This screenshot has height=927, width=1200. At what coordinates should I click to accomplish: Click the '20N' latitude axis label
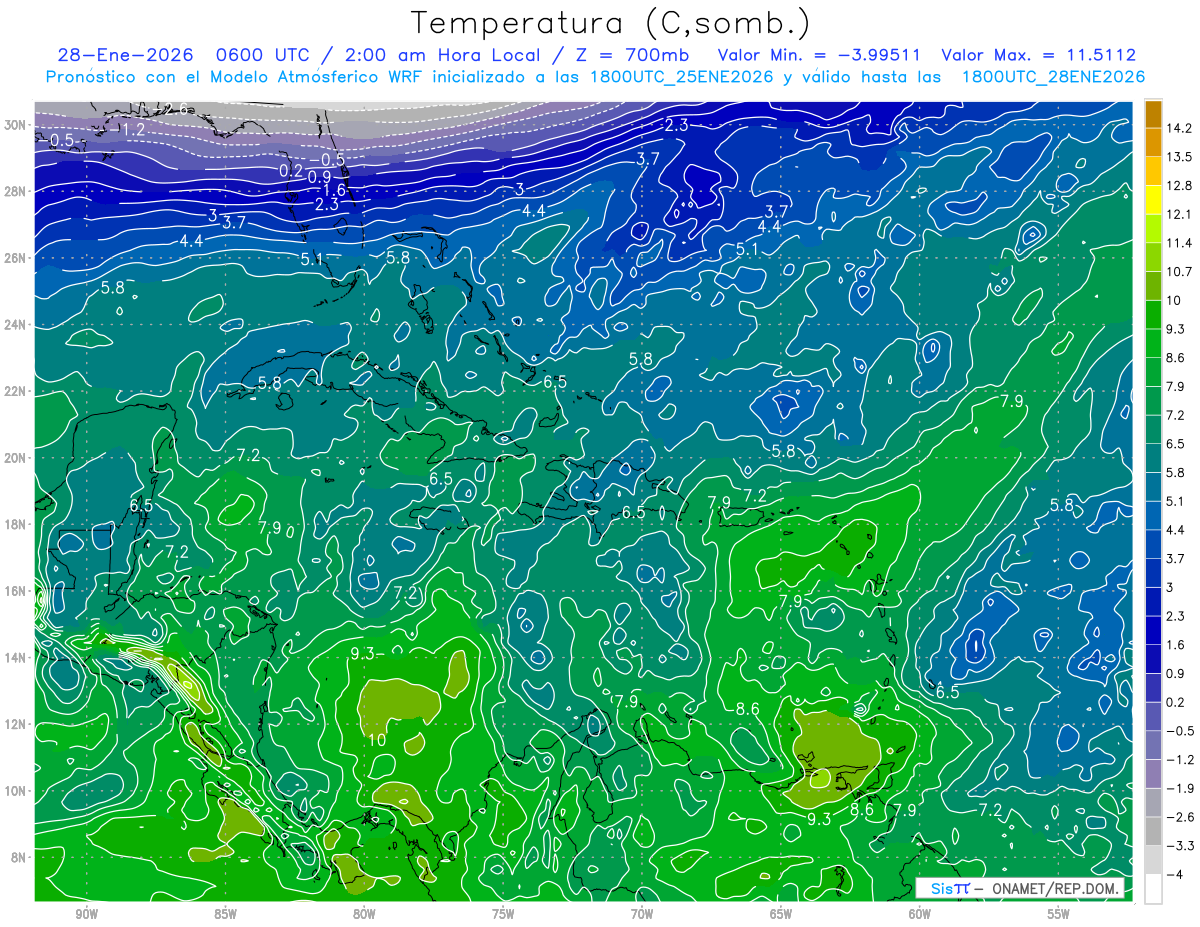coord(17,458)
